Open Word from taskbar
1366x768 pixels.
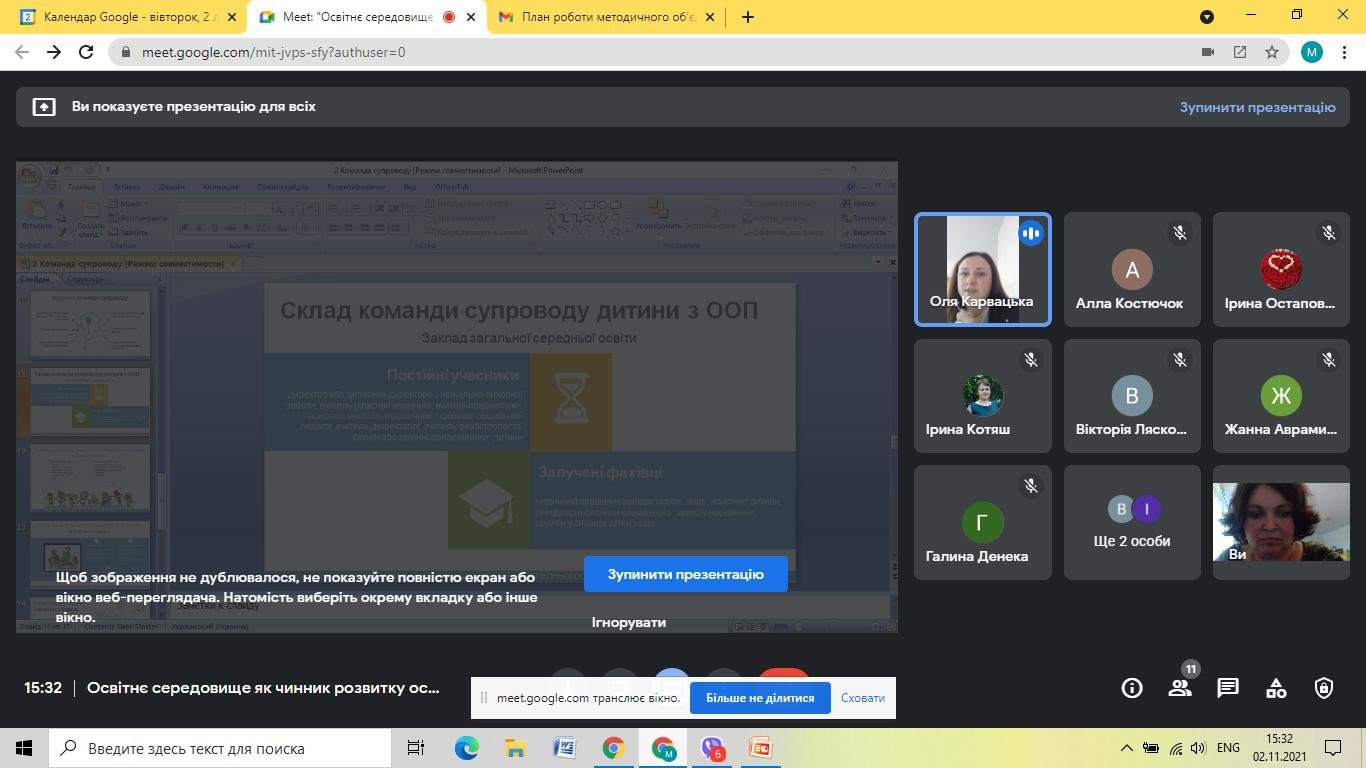564,748
